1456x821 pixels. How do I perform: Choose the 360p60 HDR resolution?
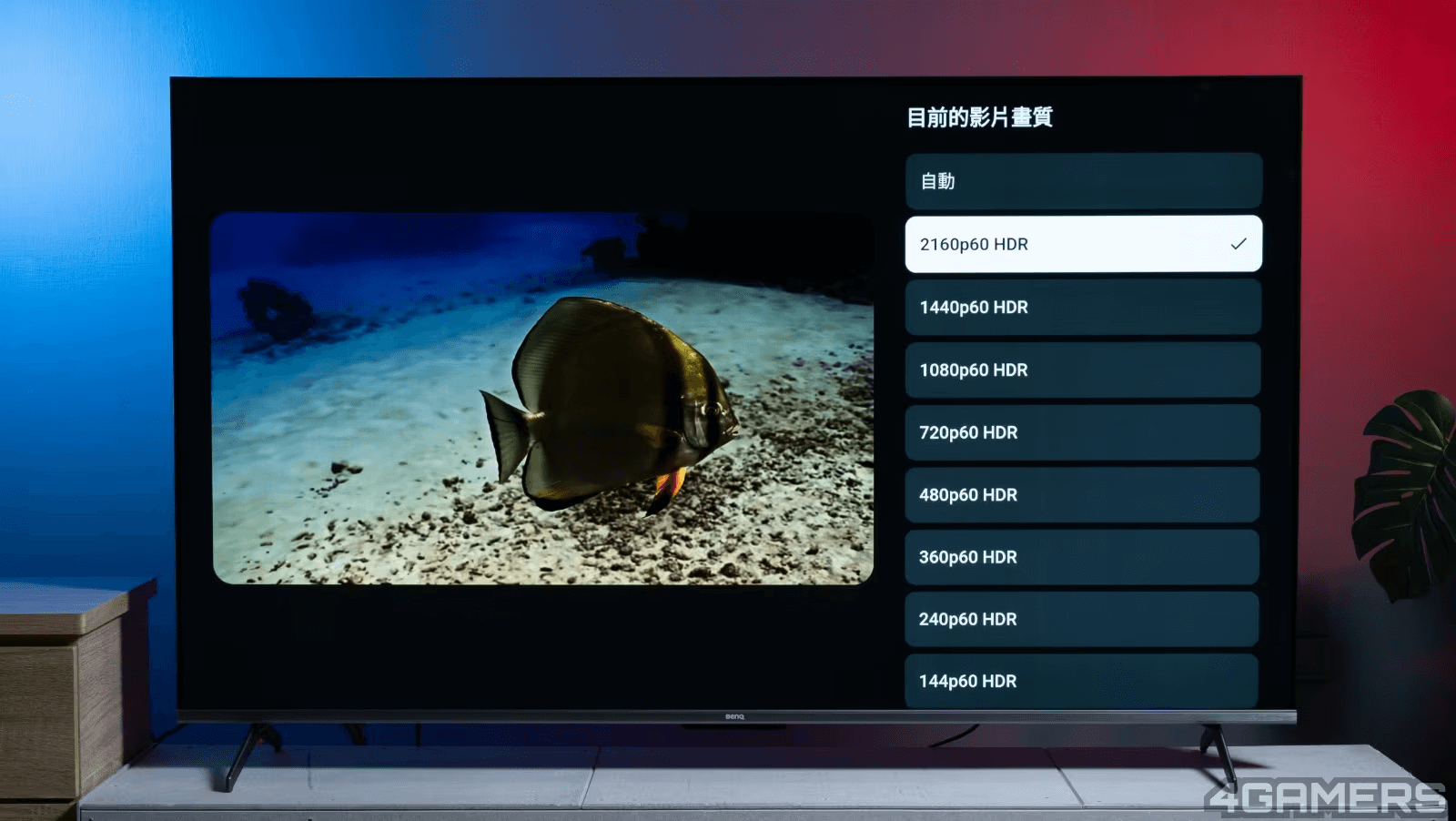pyautogui.click(x=1083, y=557)
